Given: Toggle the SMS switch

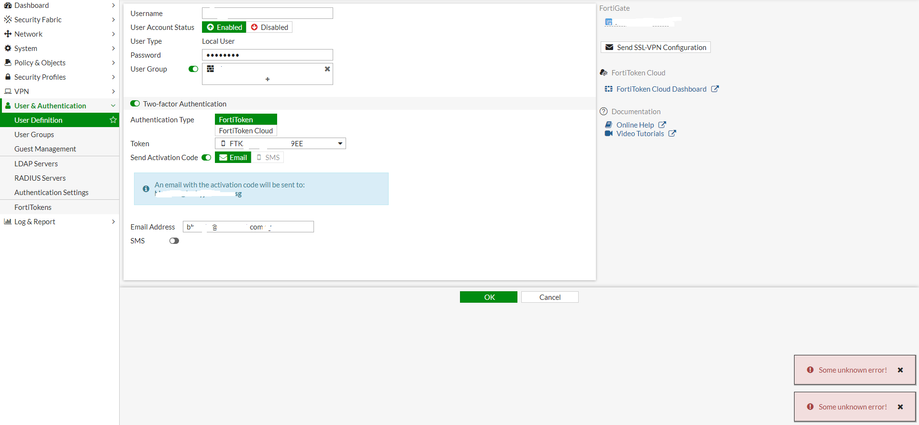Looking at the screenshot, I should pyautogui.click(x=174, y=241).
